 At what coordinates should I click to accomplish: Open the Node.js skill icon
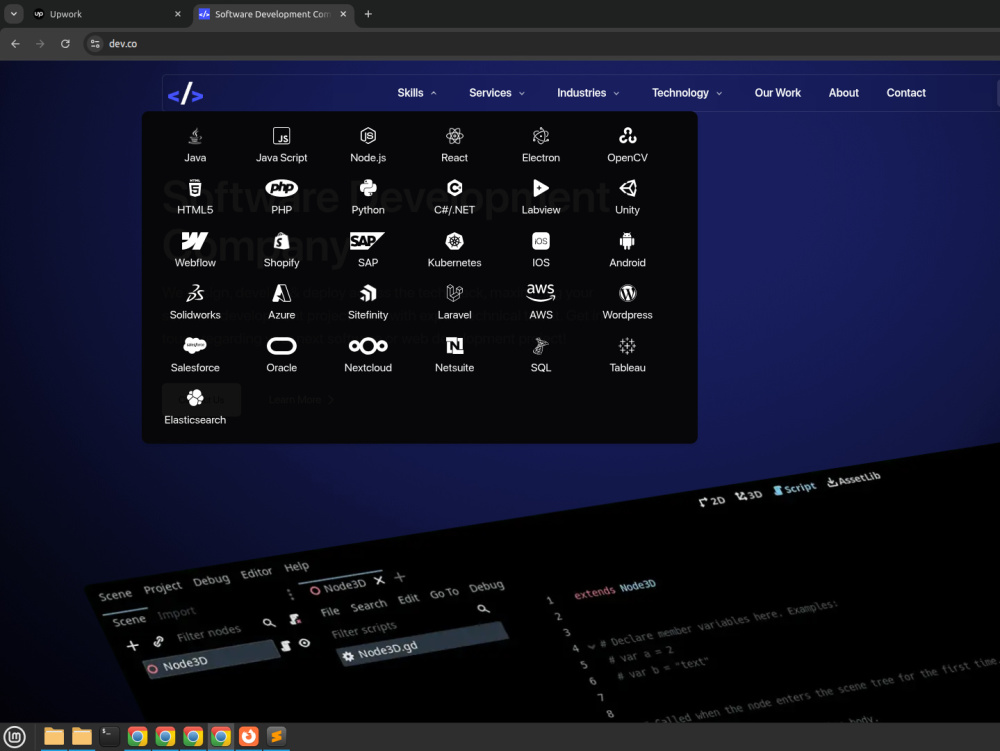[368, 135]
